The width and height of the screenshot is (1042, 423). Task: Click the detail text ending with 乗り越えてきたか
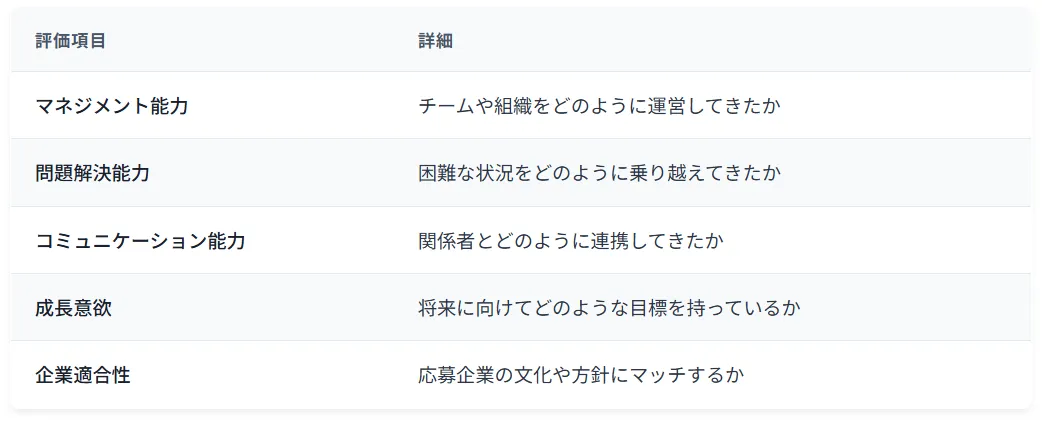click(x=599, y=173)
